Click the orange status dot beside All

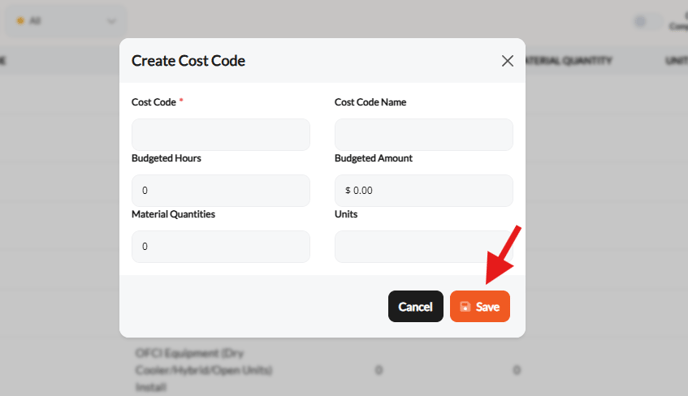point(20,21)
